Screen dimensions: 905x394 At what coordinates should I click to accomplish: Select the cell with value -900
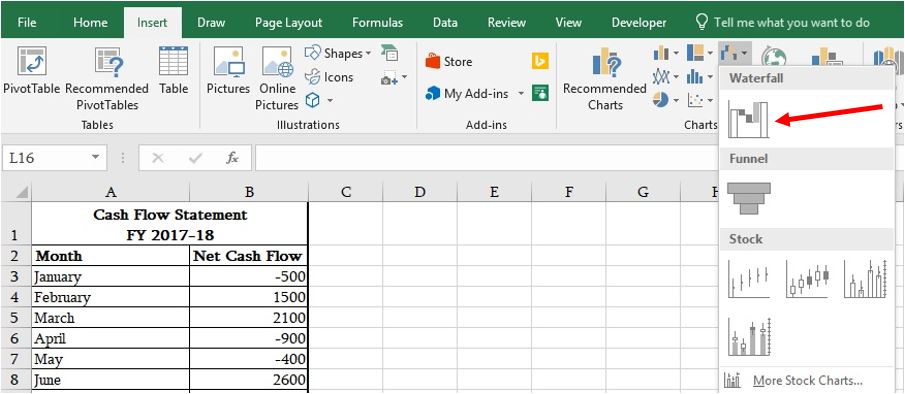[249, 339]
